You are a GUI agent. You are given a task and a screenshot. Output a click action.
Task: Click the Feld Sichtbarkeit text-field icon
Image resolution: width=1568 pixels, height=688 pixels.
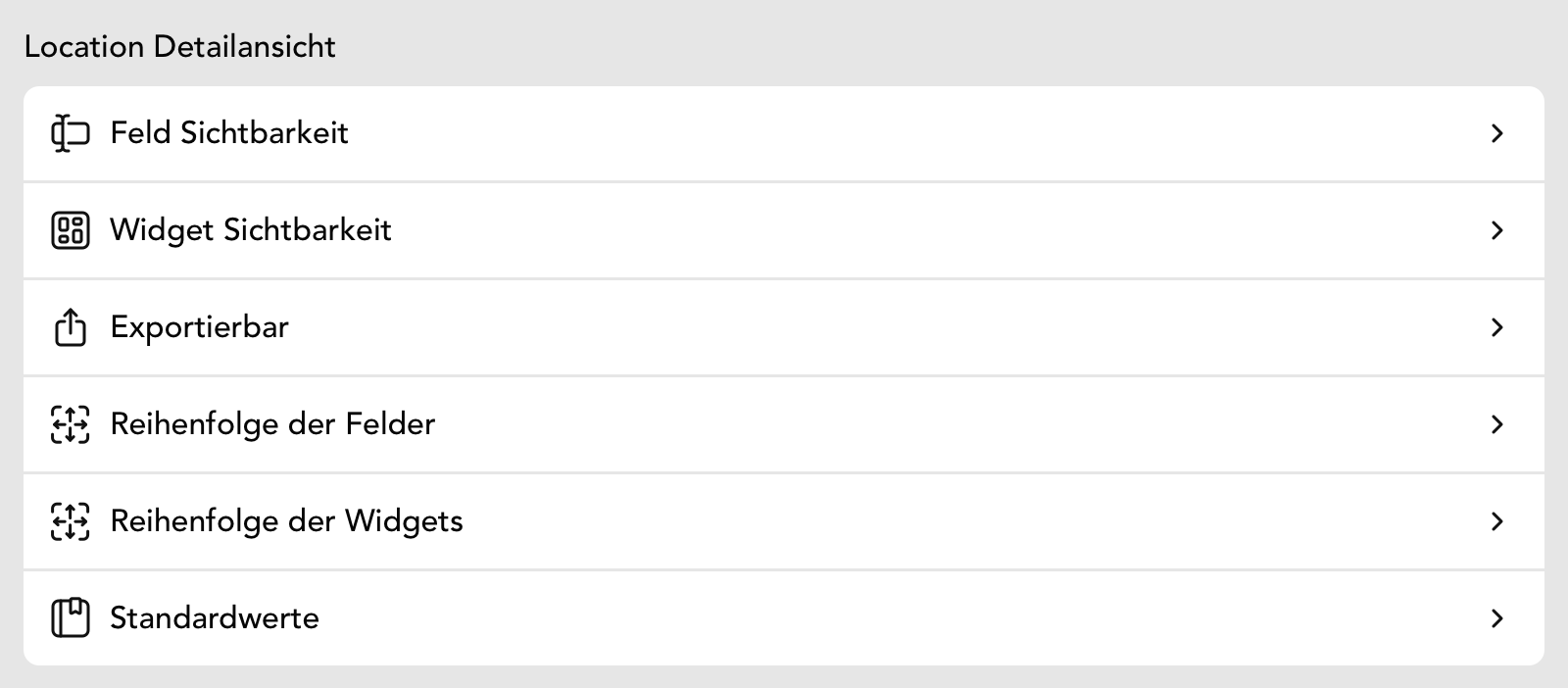click(x=70, y=133)
